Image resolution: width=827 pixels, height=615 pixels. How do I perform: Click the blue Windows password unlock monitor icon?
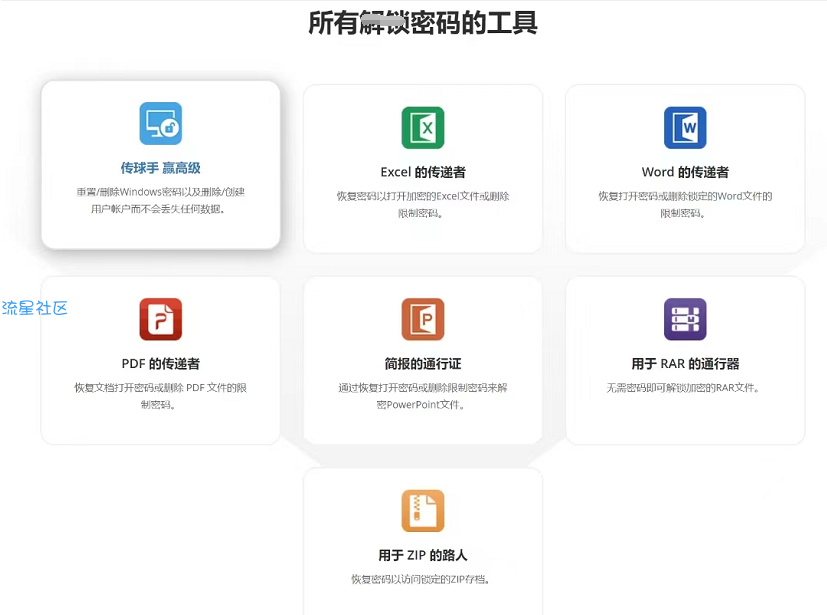pos(160,123)
